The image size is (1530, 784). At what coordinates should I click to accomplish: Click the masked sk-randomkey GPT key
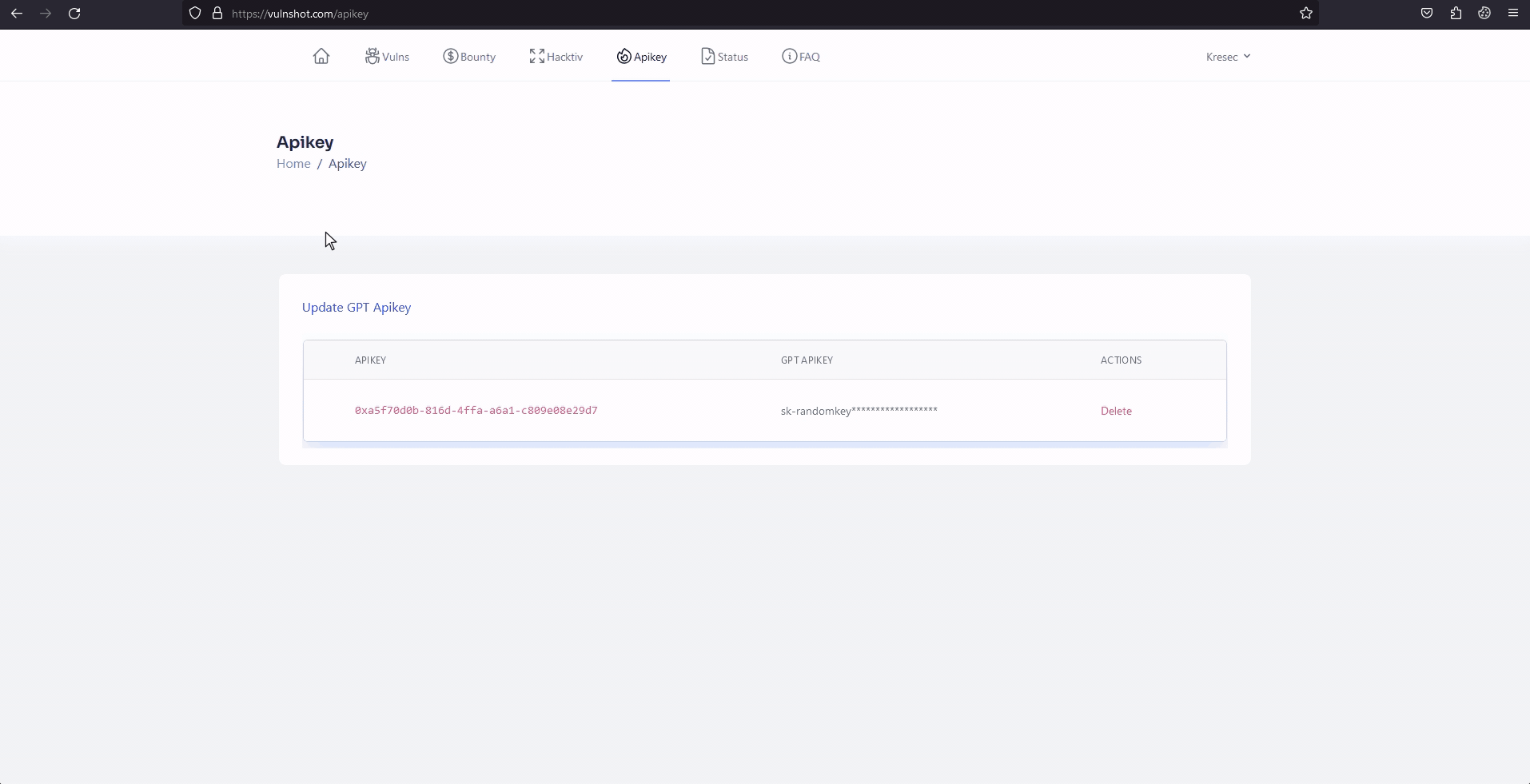(859, 411)
